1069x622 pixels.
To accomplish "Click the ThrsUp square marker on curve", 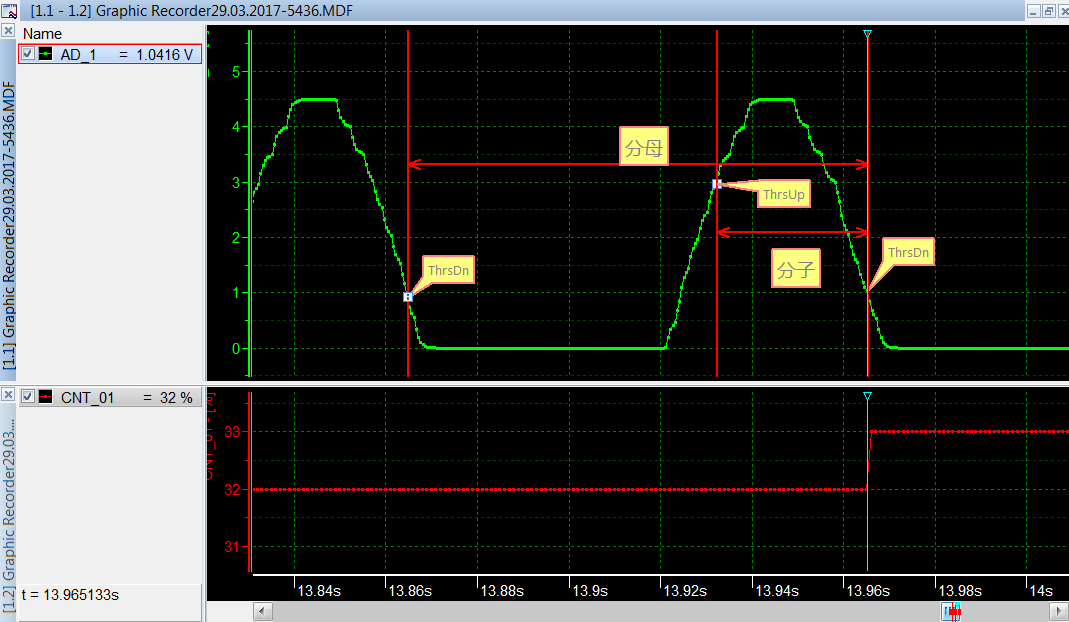I will pyautogui.click(x=717, y=184).
